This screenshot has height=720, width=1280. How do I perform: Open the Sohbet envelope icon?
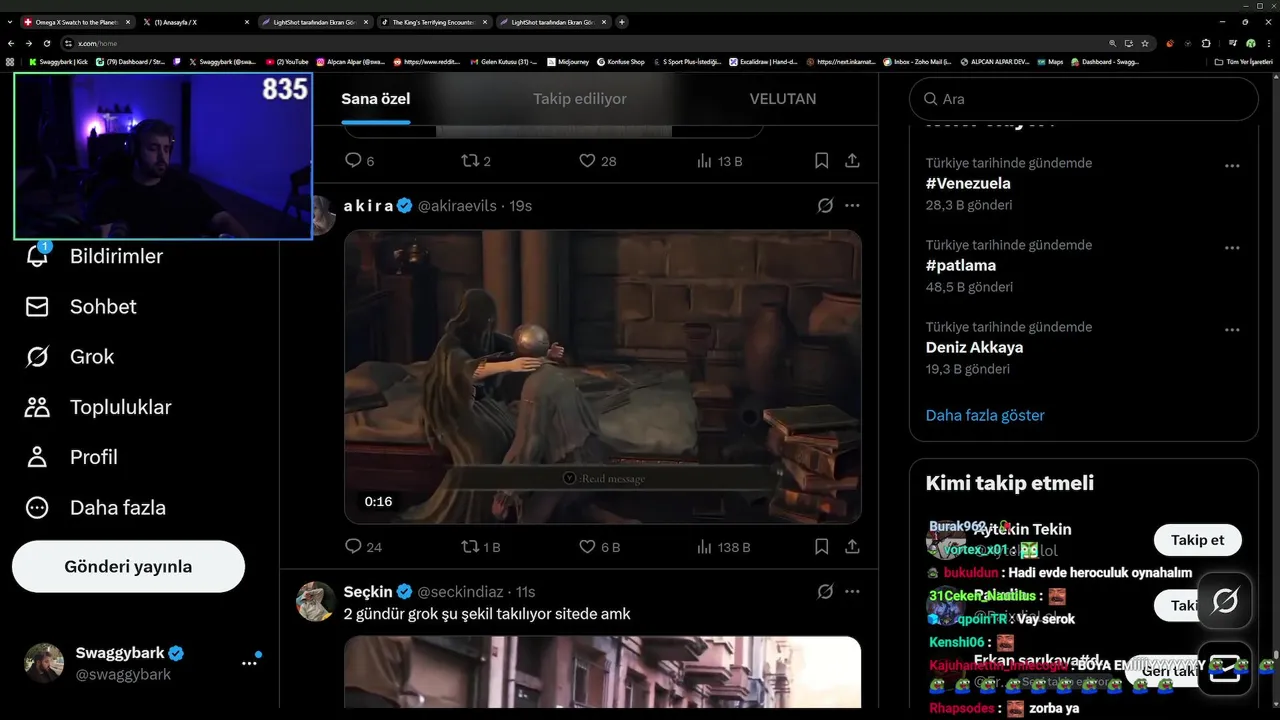point(37,307)
